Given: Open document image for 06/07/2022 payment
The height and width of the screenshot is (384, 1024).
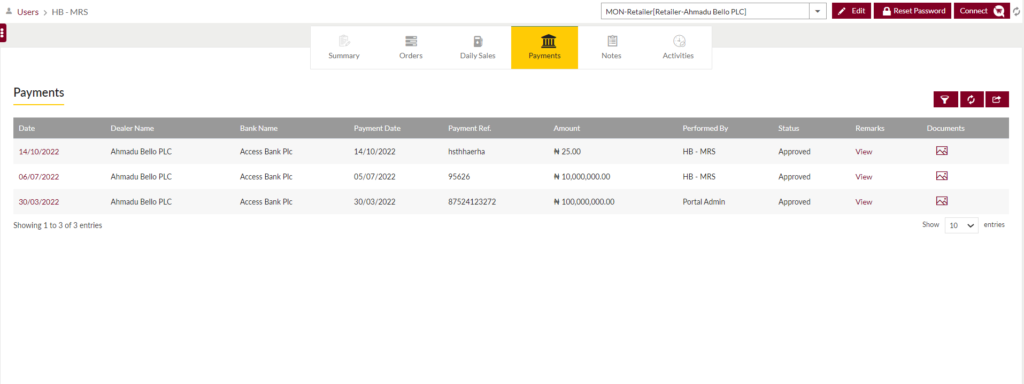Looking at the screenshot, I should click(941, 176).
